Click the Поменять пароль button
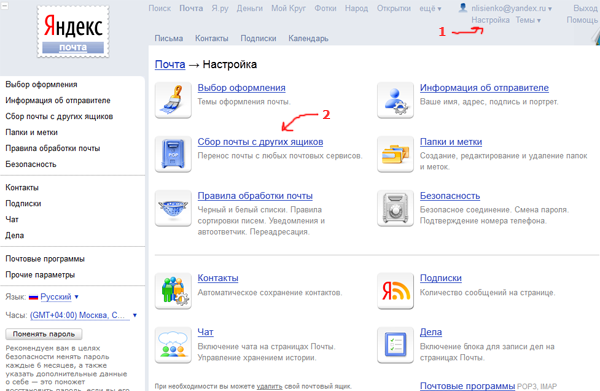This screenshot has height=391, width=600. pos(44,334)
